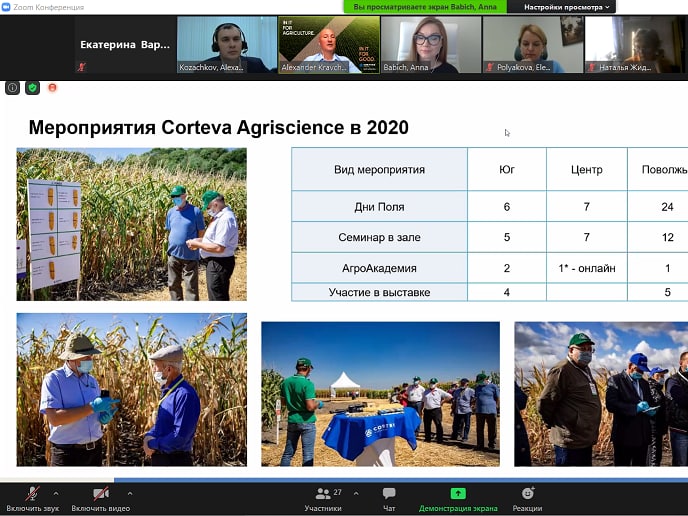This screenshot has width=688, height=516.
Task: Select Alexander Kravch... video thumbnail
Action: point(329,44)
